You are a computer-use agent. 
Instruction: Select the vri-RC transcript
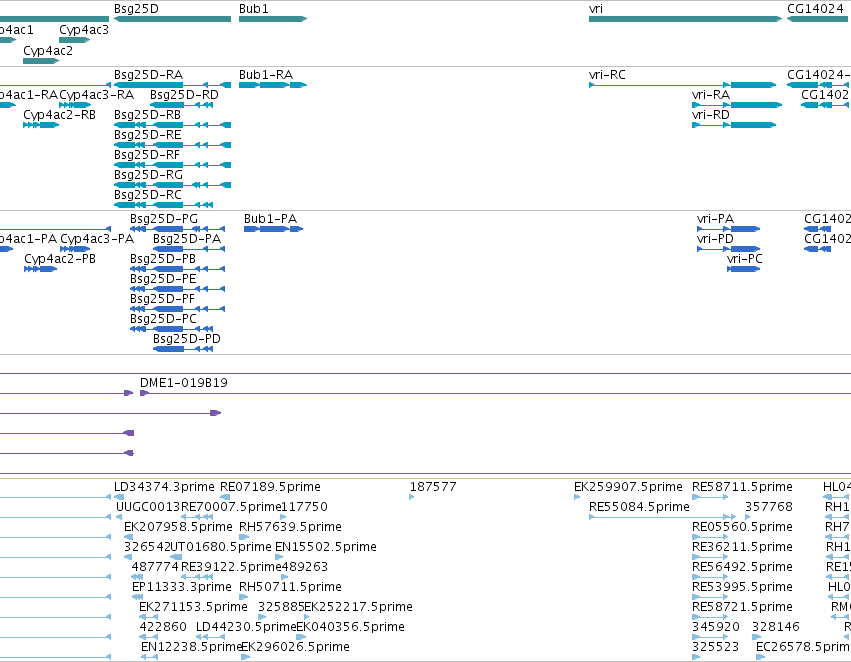683,85
